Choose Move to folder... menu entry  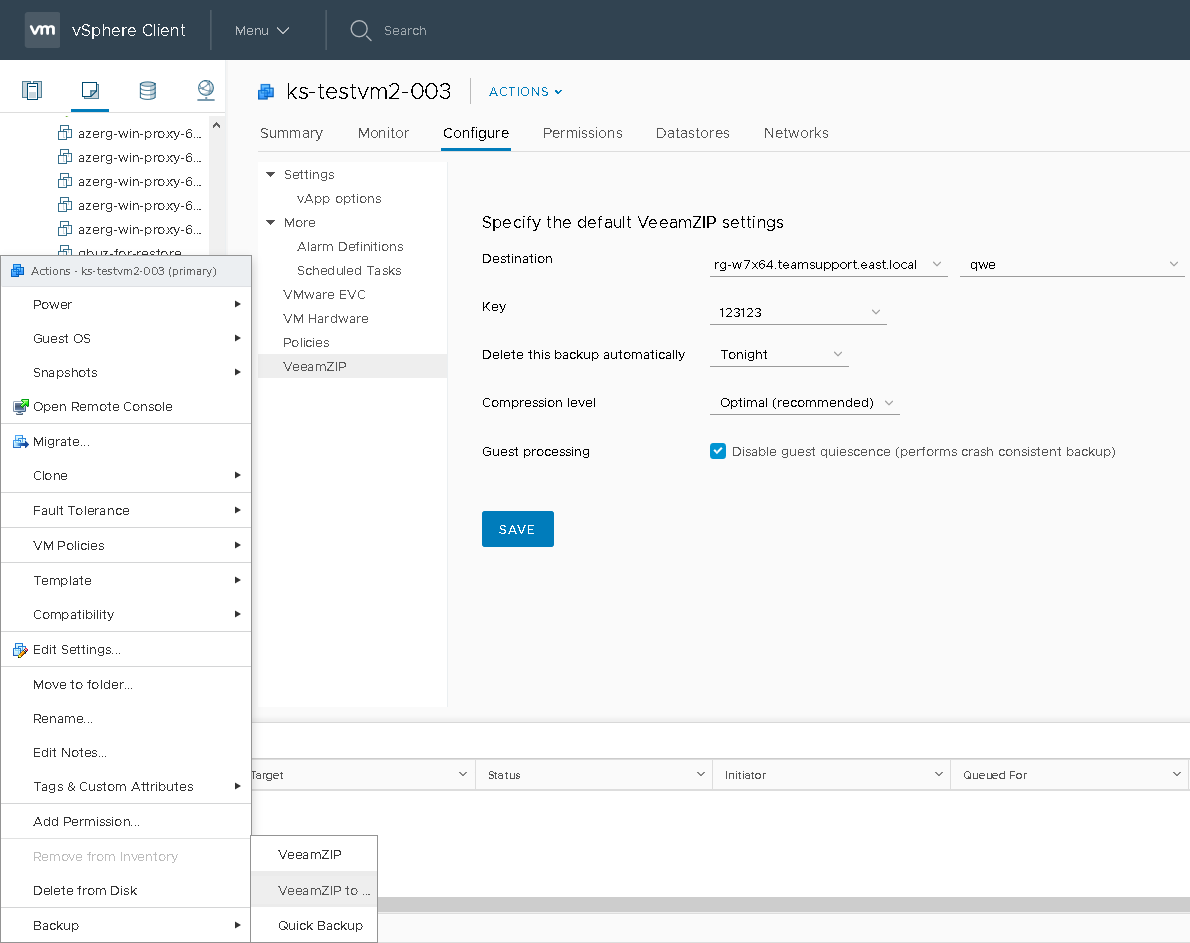click(126, 684)
